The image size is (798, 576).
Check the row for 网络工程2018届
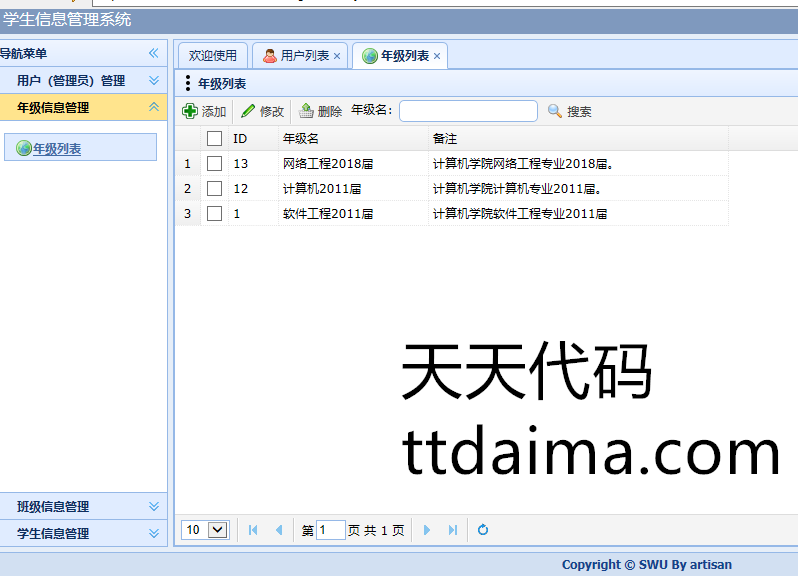[x=214, y=163]
